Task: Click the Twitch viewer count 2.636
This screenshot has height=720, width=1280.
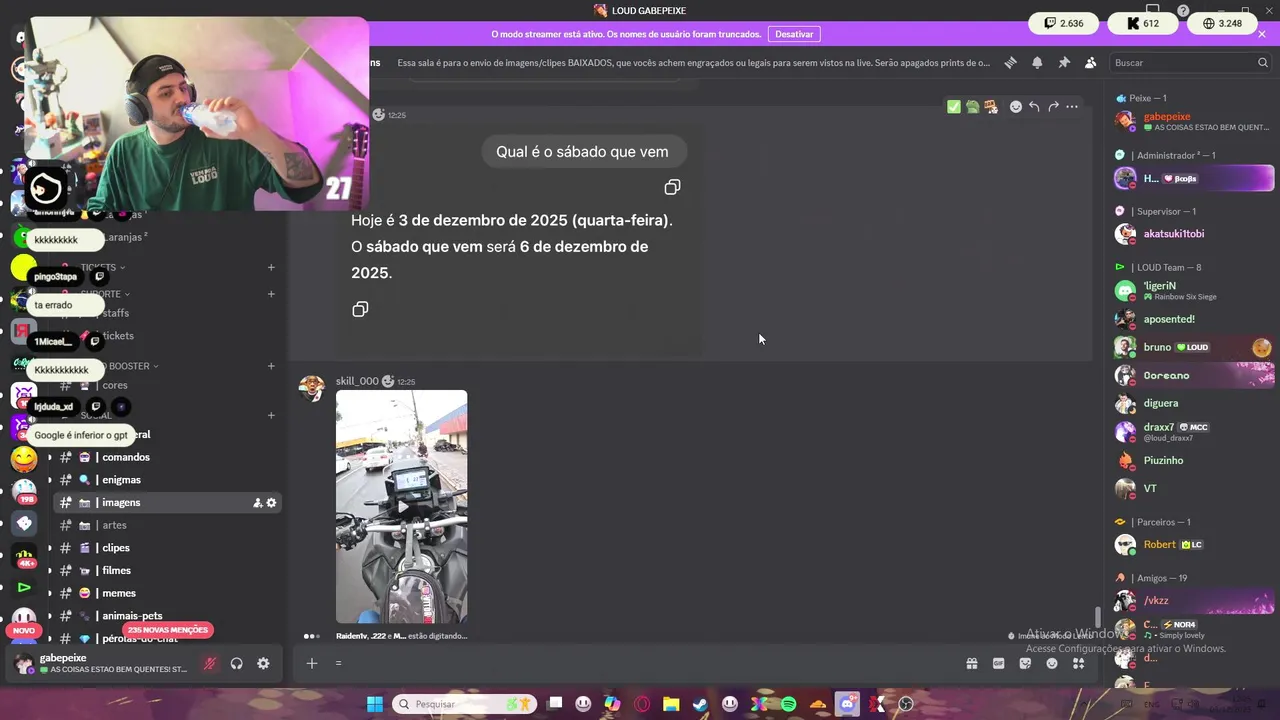Action: pyautogui.click(x=1064, y=23)
